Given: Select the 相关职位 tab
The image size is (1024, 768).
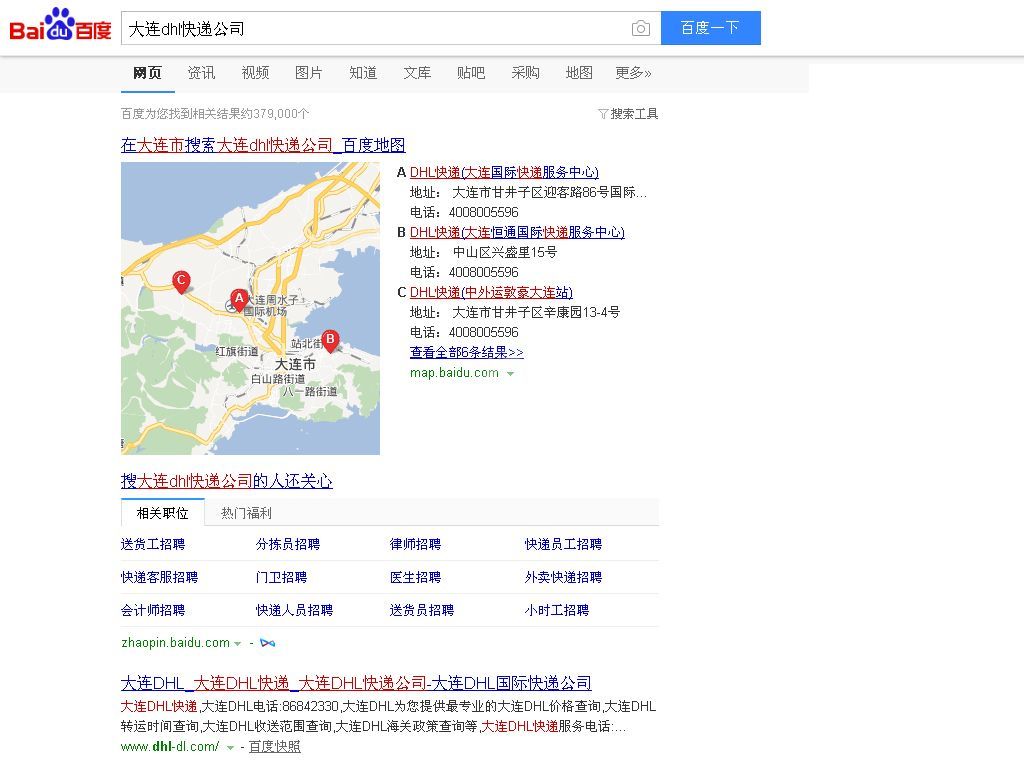Looking at the screenshot, I should pyautogui.click(x=163, y=513).
